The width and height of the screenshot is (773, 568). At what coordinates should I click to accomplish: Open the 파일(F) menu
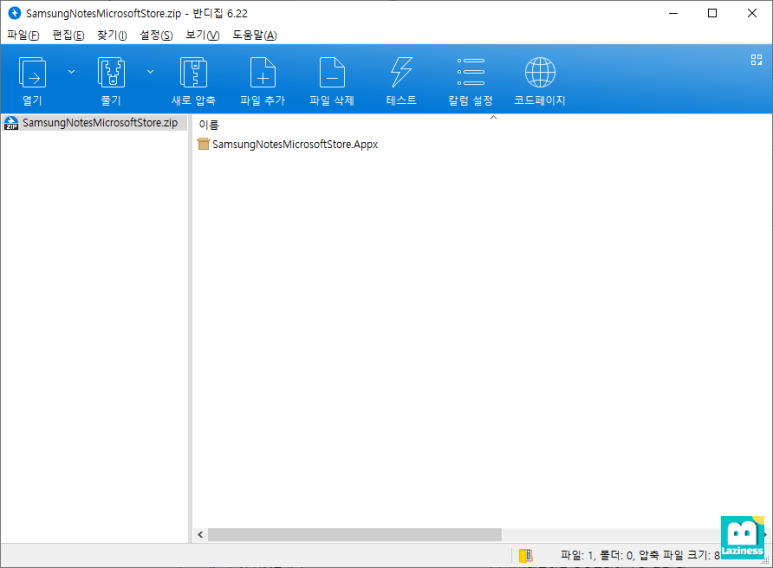pos(23,35)
